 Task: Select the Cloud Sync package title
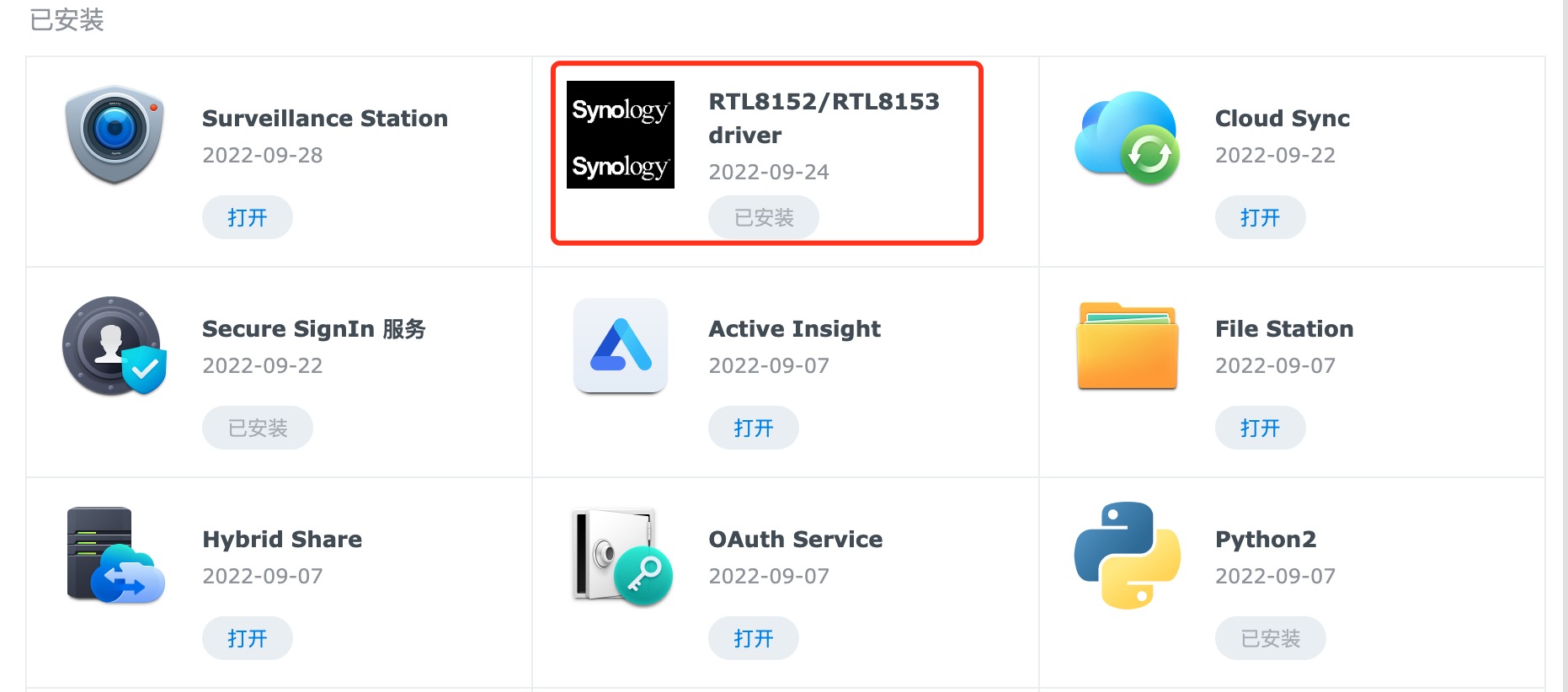coord(1282,119)
